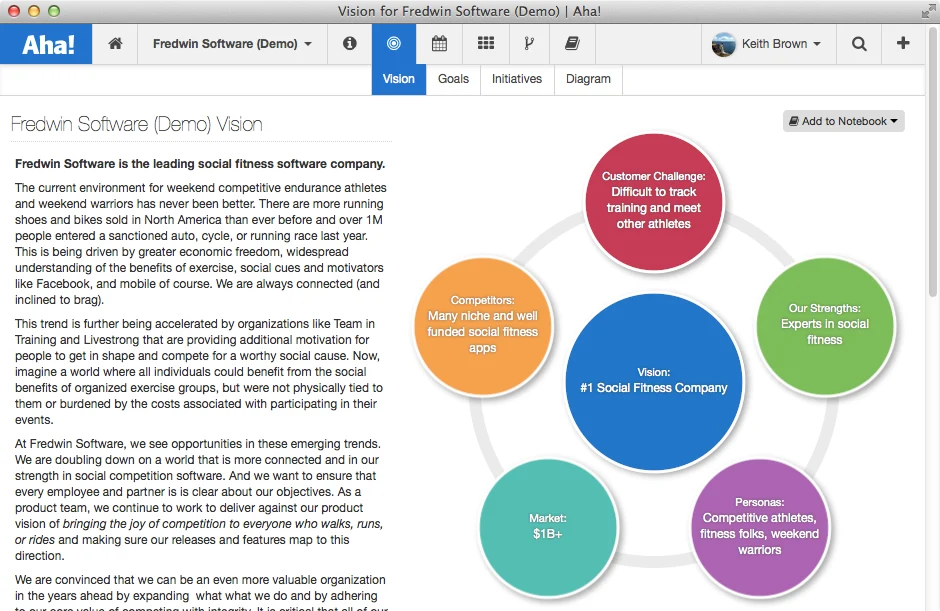Select the Strategy target icon
The image size is (940, 611).
tap(393, 43)
